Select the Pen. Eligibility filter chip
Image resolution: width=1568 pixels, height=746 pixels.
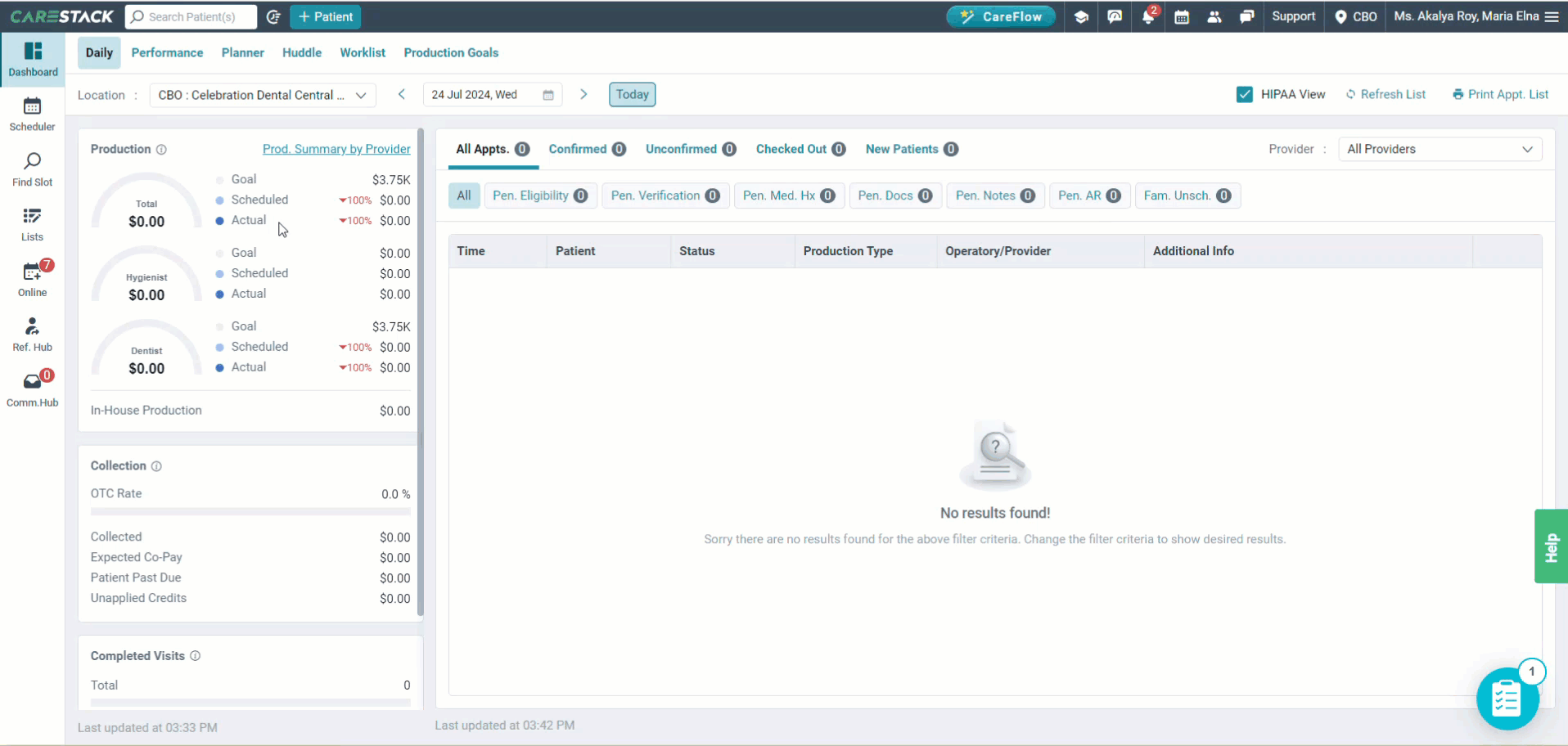[x=540, y=195]
